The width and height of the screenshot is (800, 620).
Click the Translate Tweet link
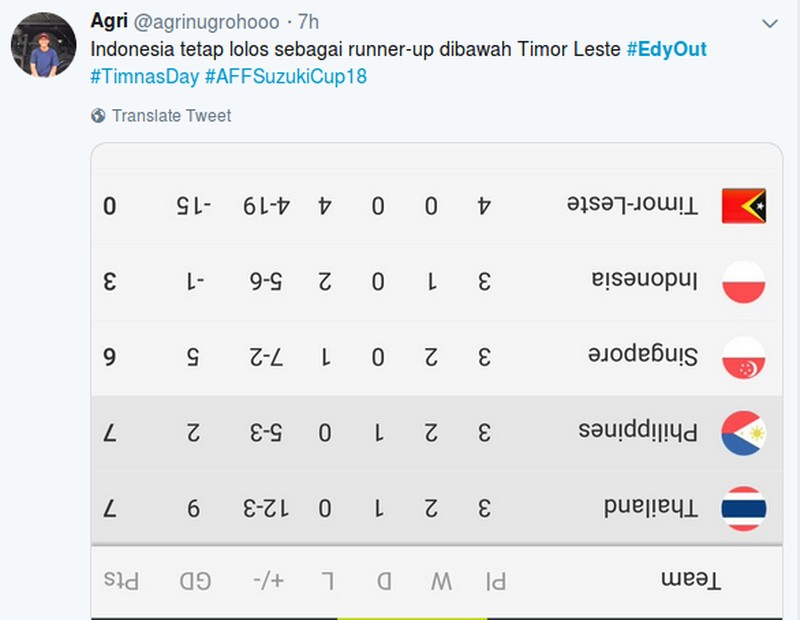click(171, 116)
